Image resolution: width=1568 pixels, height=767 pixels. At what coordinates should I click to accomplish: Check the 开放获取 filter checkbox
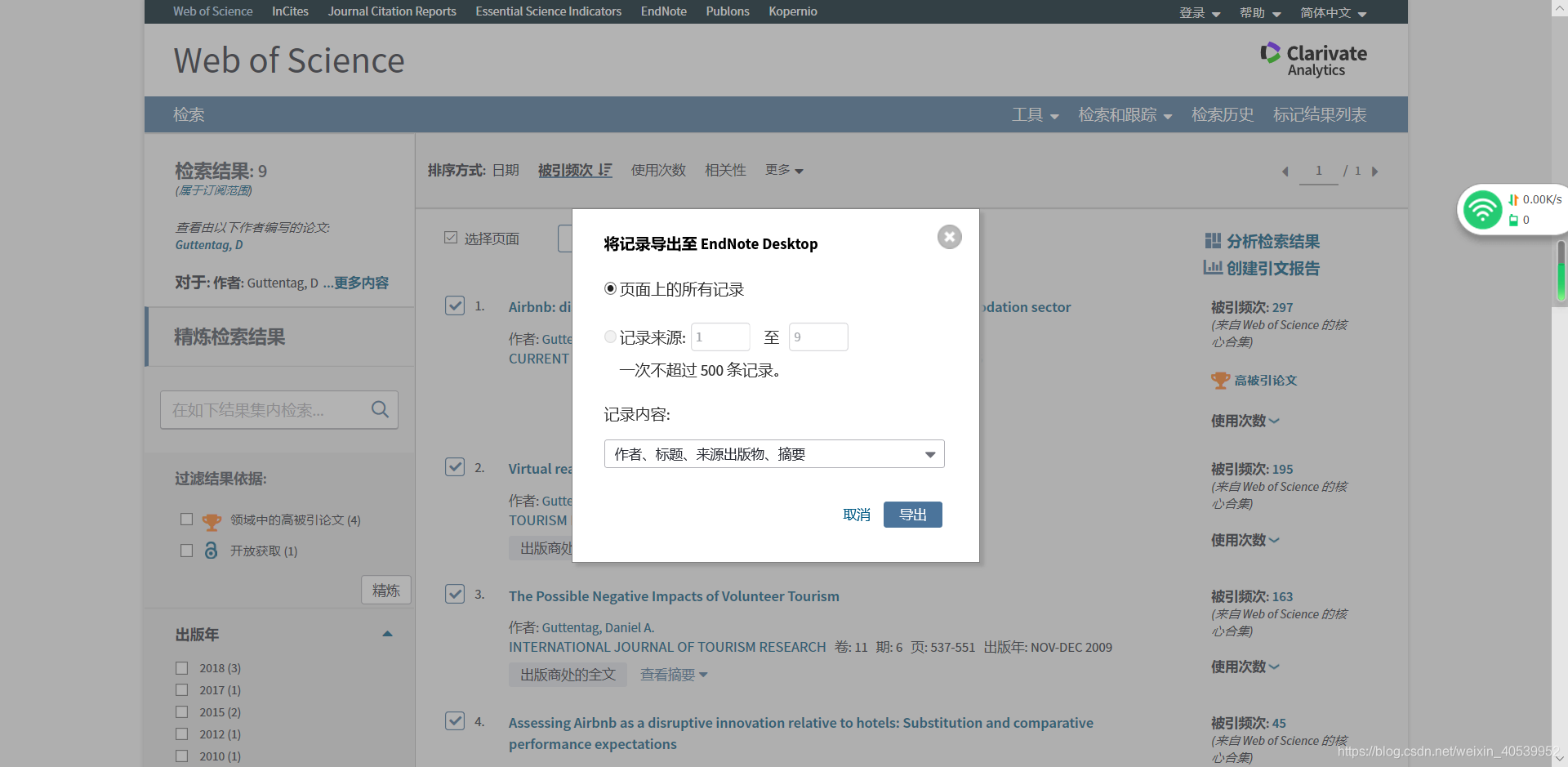(186, 551)
